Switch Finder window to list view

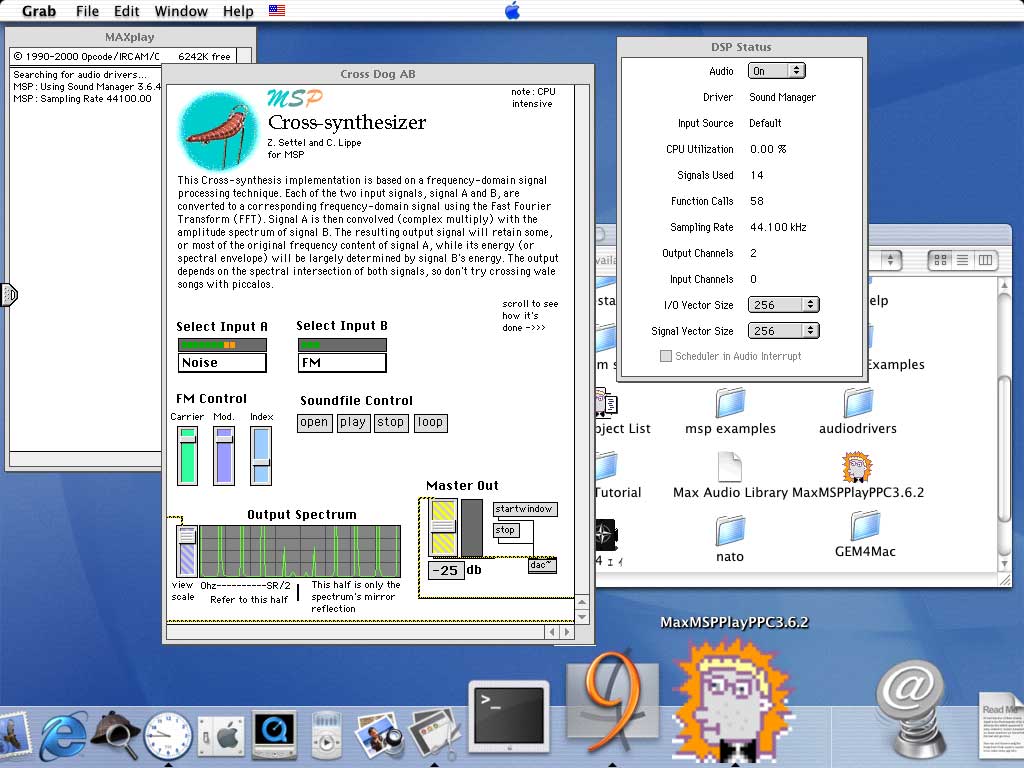pos(963,260)
